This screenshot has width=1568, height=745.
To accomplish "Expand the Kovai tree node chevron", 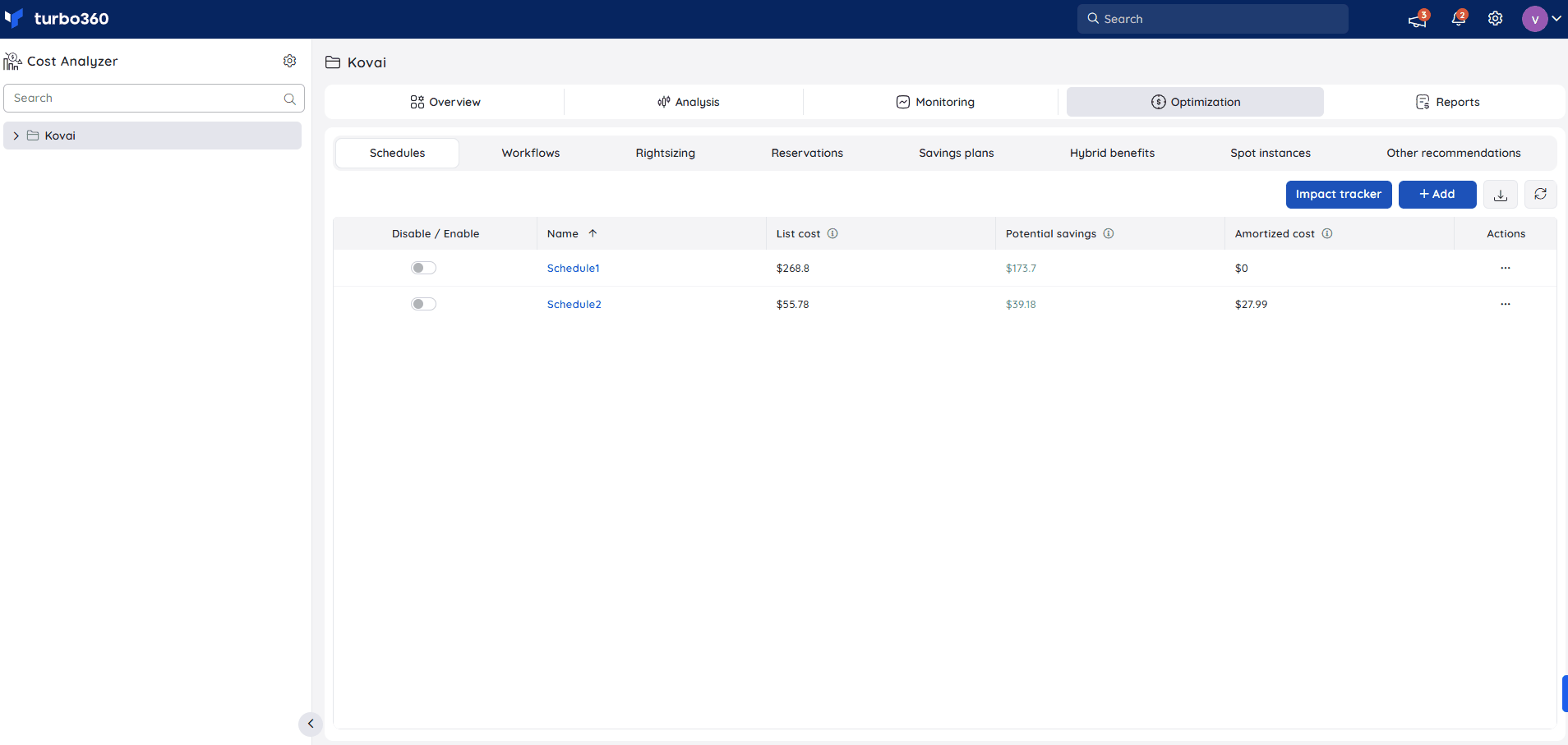I will (x=16, y=136).
